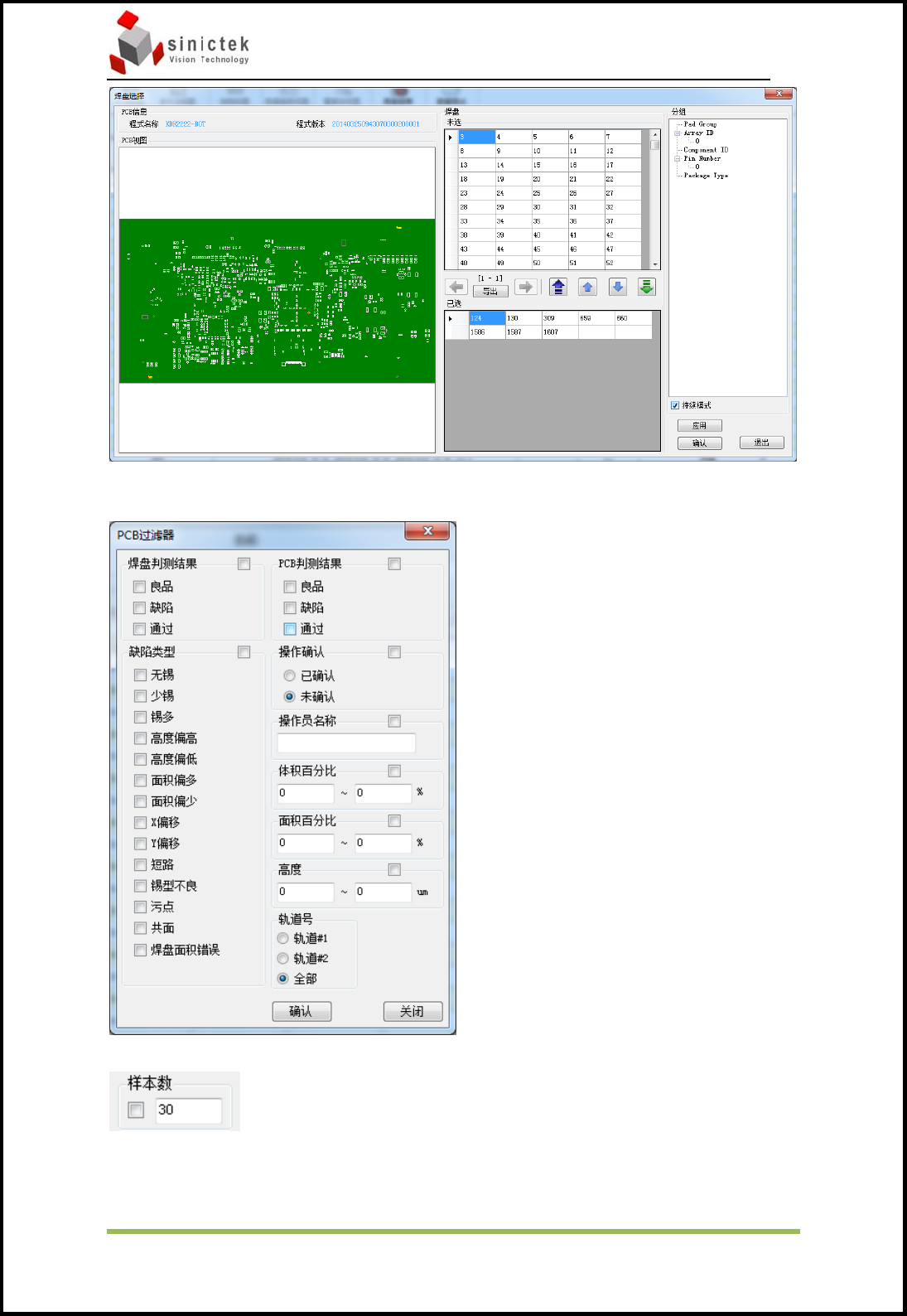Select Pad Group in the 分组 tree
This screenshot has width=907, height=1316.
click(700, 124)
